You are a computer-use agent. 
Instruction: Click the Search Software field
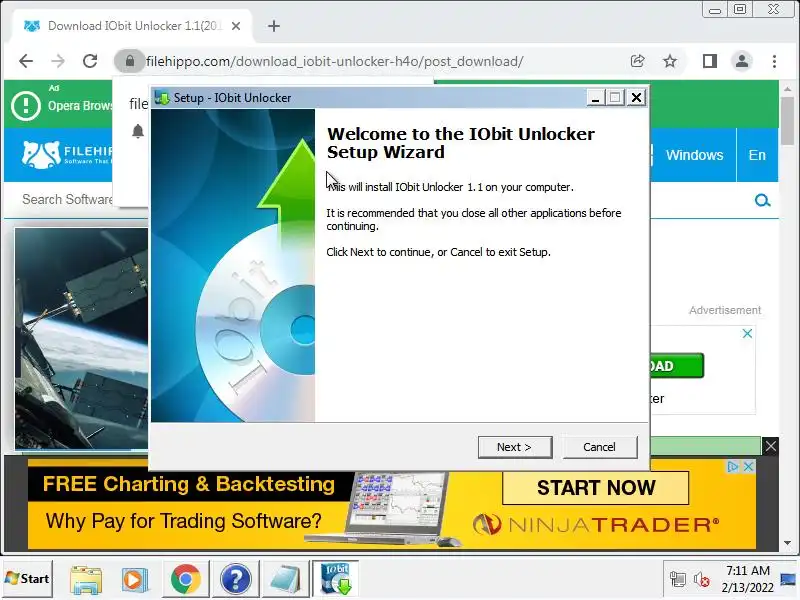point(67,199)
